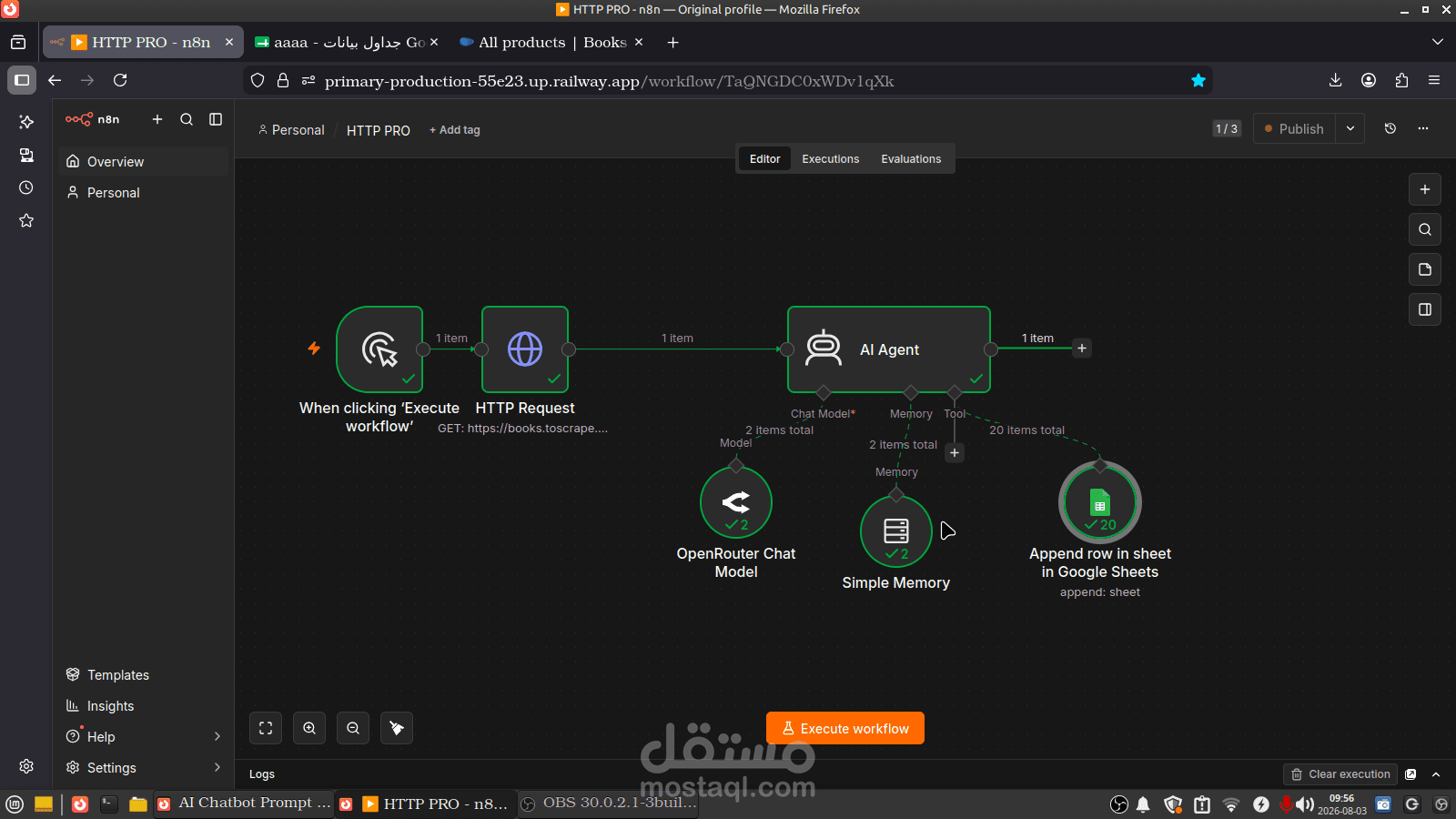The image size is (1456, 819).
Task: Open the taskbar clock
Action: pos(1342,804)
